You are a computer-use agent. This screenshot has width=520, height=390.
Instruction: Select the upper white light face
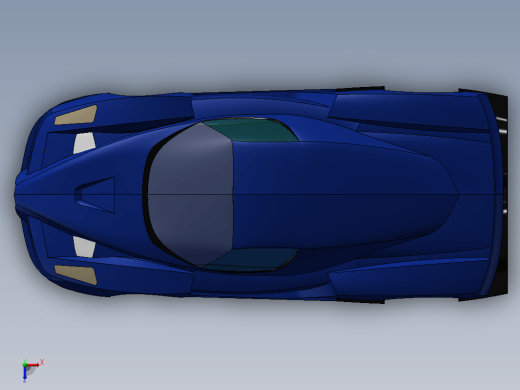point(84,143)
